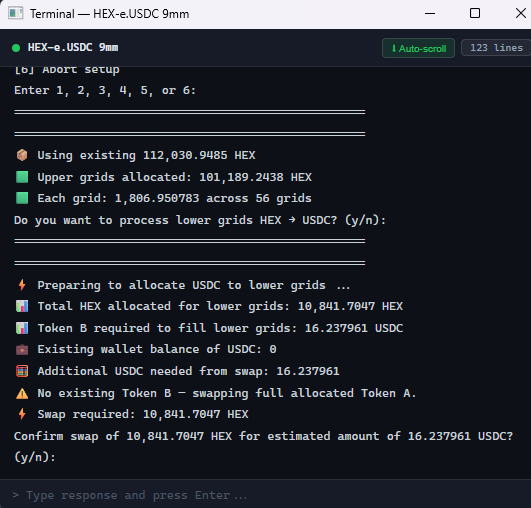The image size is (531, 508).
Task: Click the Confirm swap prompt line
Action: click(x=263, y=436)
